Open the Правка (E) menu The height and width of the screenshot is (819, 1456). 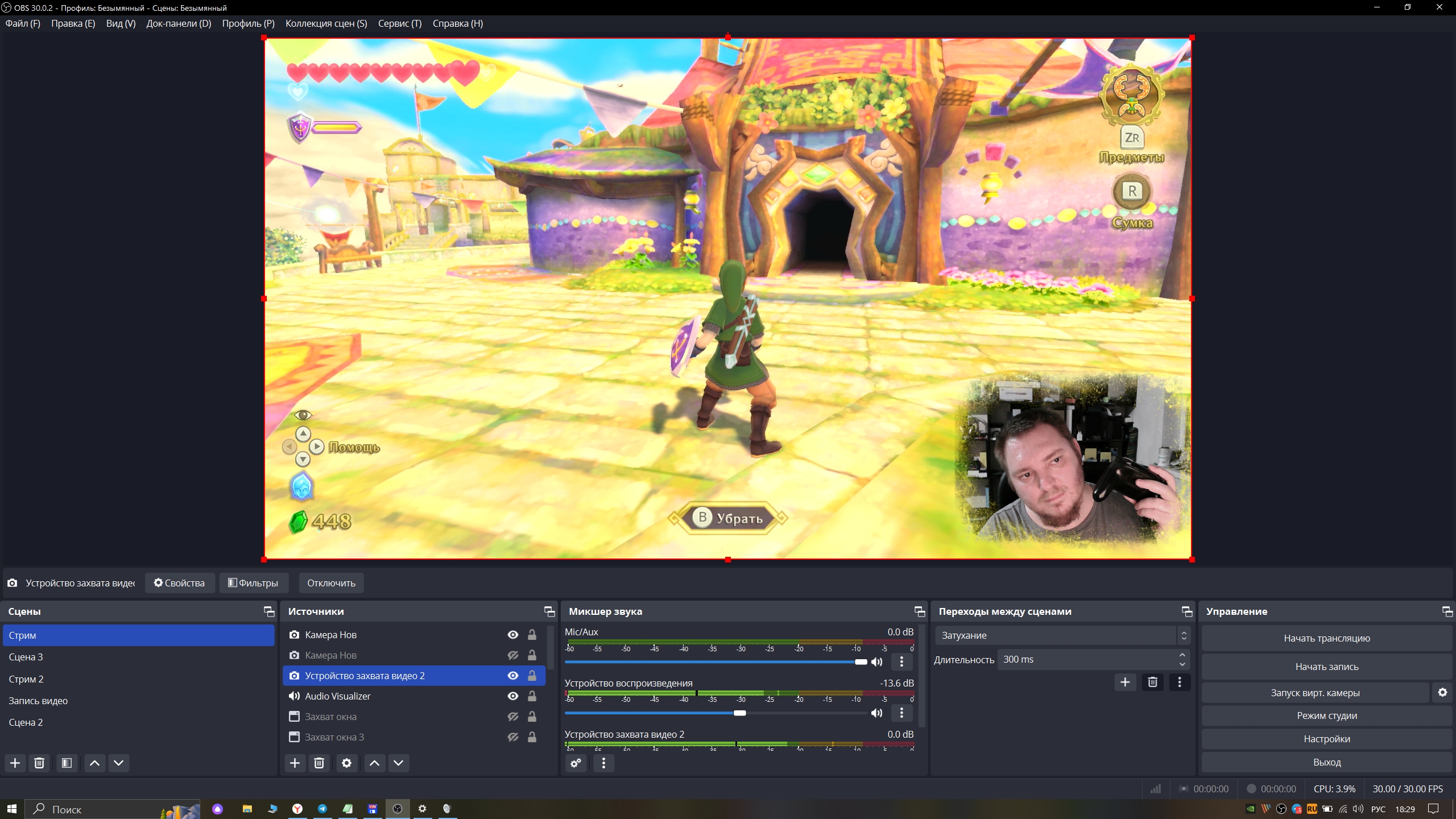[x=73, y=23]
